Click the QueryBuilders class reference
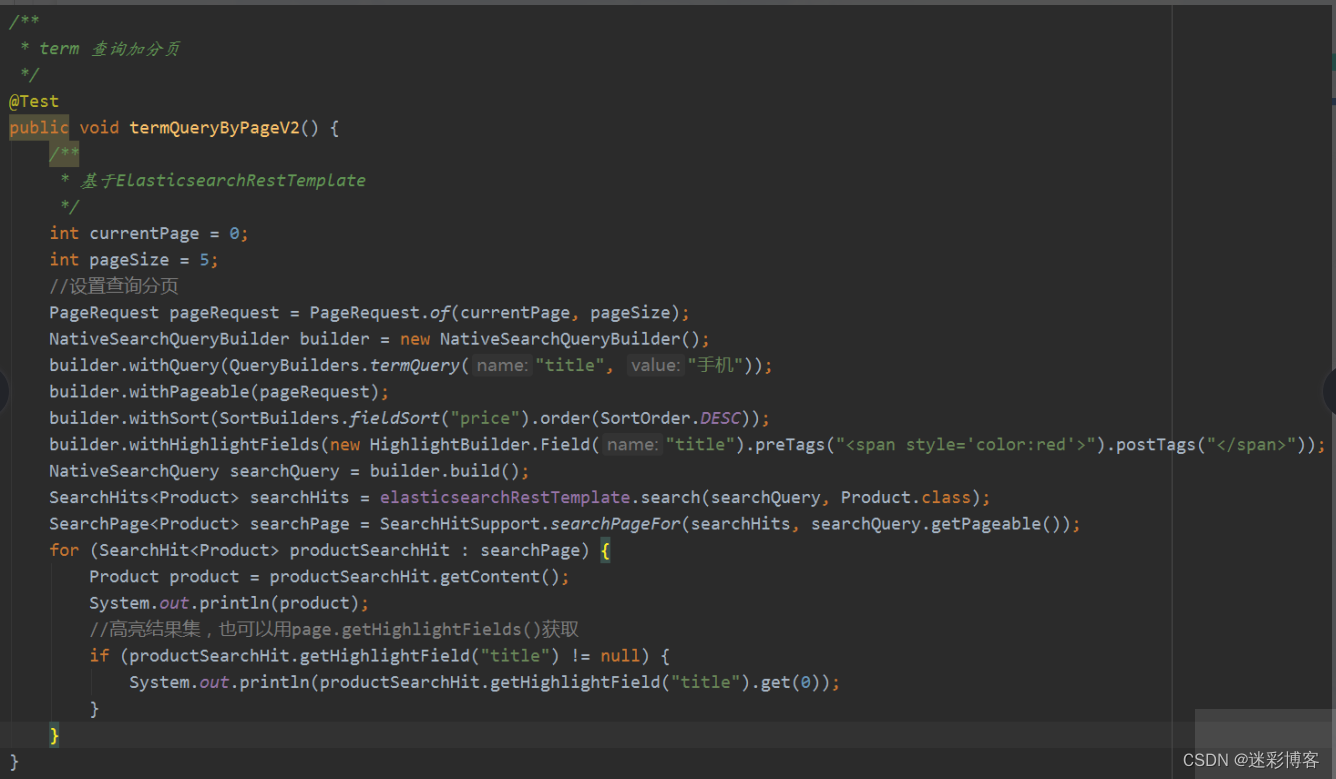Viewport: 1336px width, 779px height. pyautogui.click(x=294, y=365)
